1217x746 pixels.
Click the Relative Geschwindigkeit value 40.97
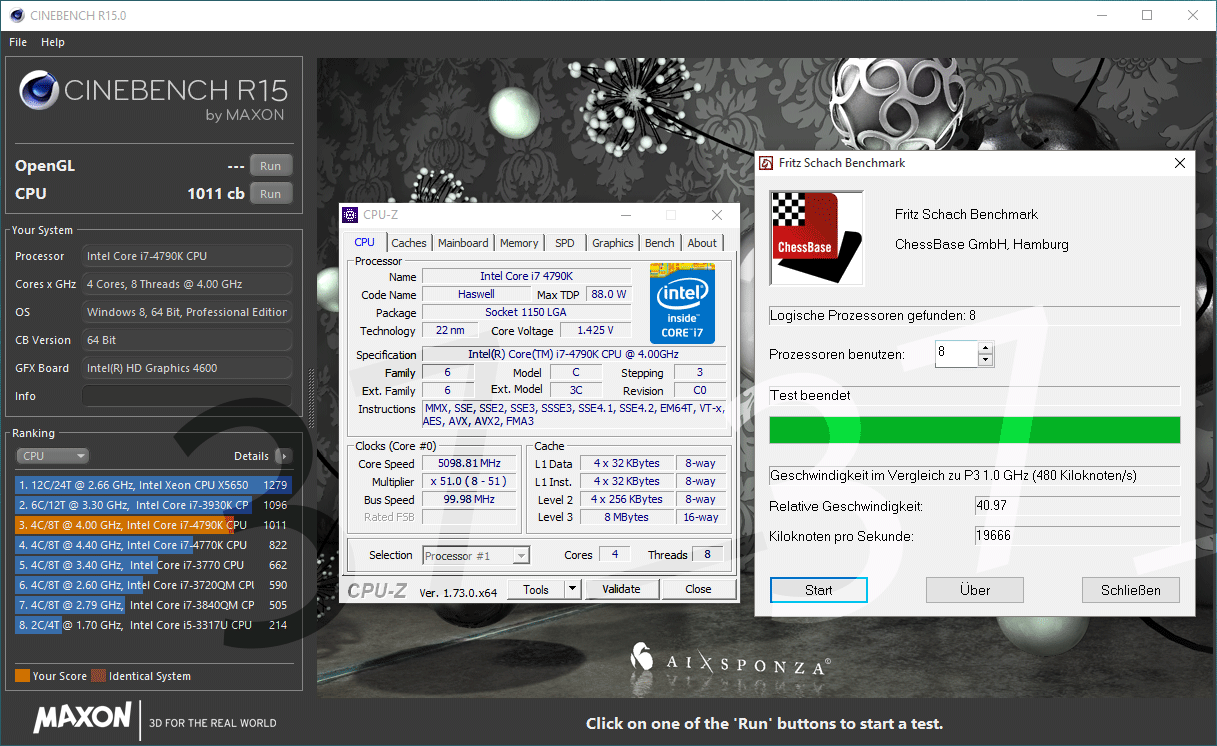pos(1077,506)
